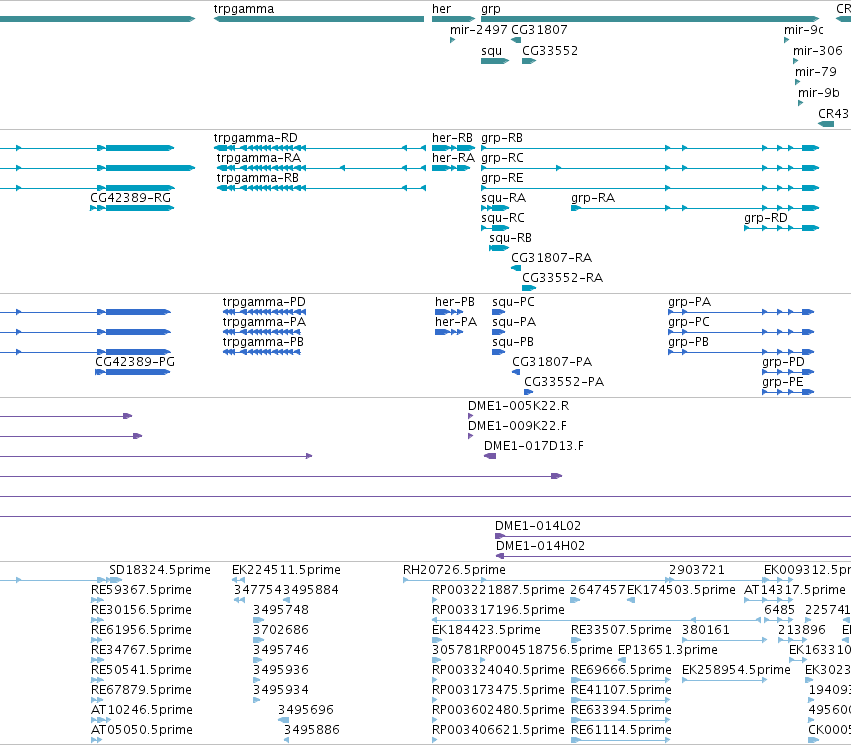Screen dimensions: 851x745
Task: Select the grp-RE transcript label
Action: [503, 179]
